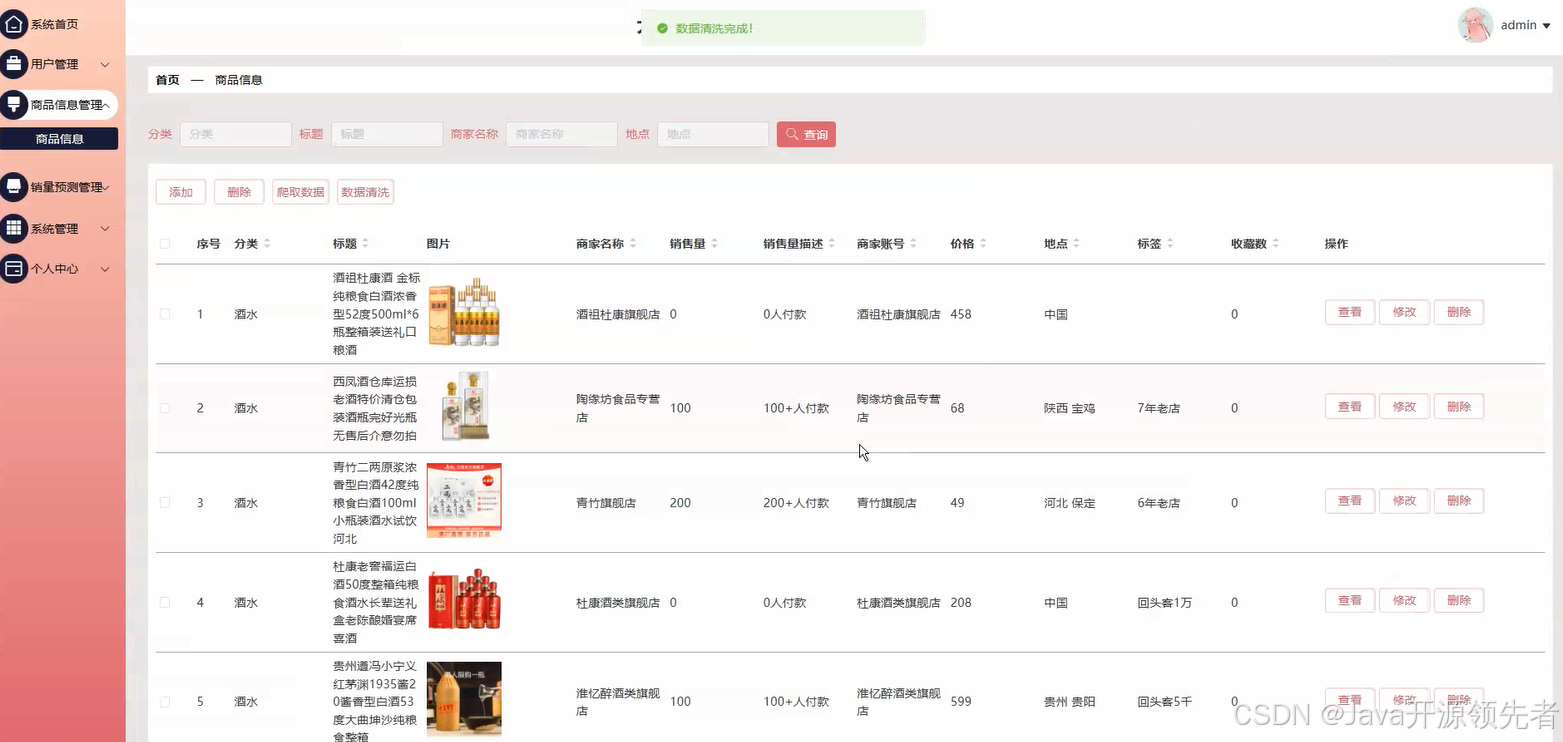Click the red 查询 search button
The height and width of the screenshot is (742, 1563).
(806, 134)
